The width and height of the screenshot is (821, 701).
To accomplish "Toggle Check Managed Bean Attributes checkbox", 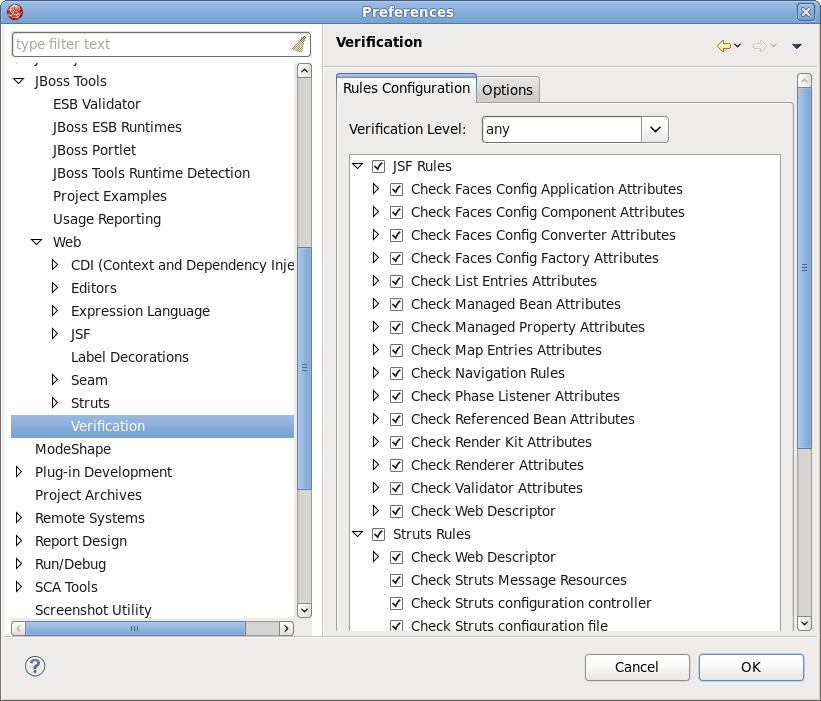I will (x=396, y=305).
